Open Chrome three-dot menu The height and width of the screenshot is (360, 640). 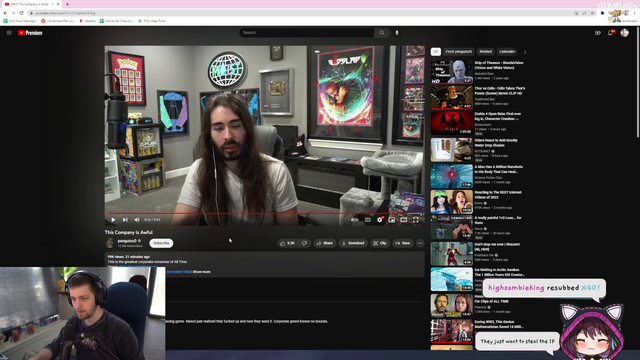(x=635, y=13)
